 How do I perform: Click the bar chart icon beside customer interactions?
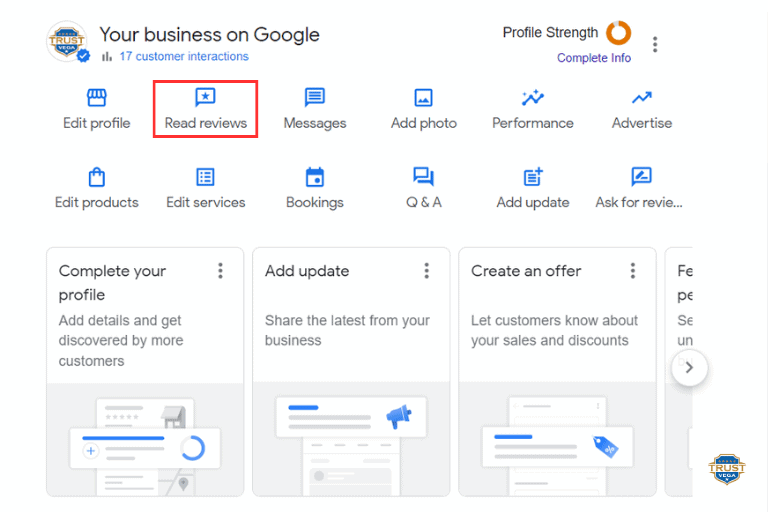107,56
